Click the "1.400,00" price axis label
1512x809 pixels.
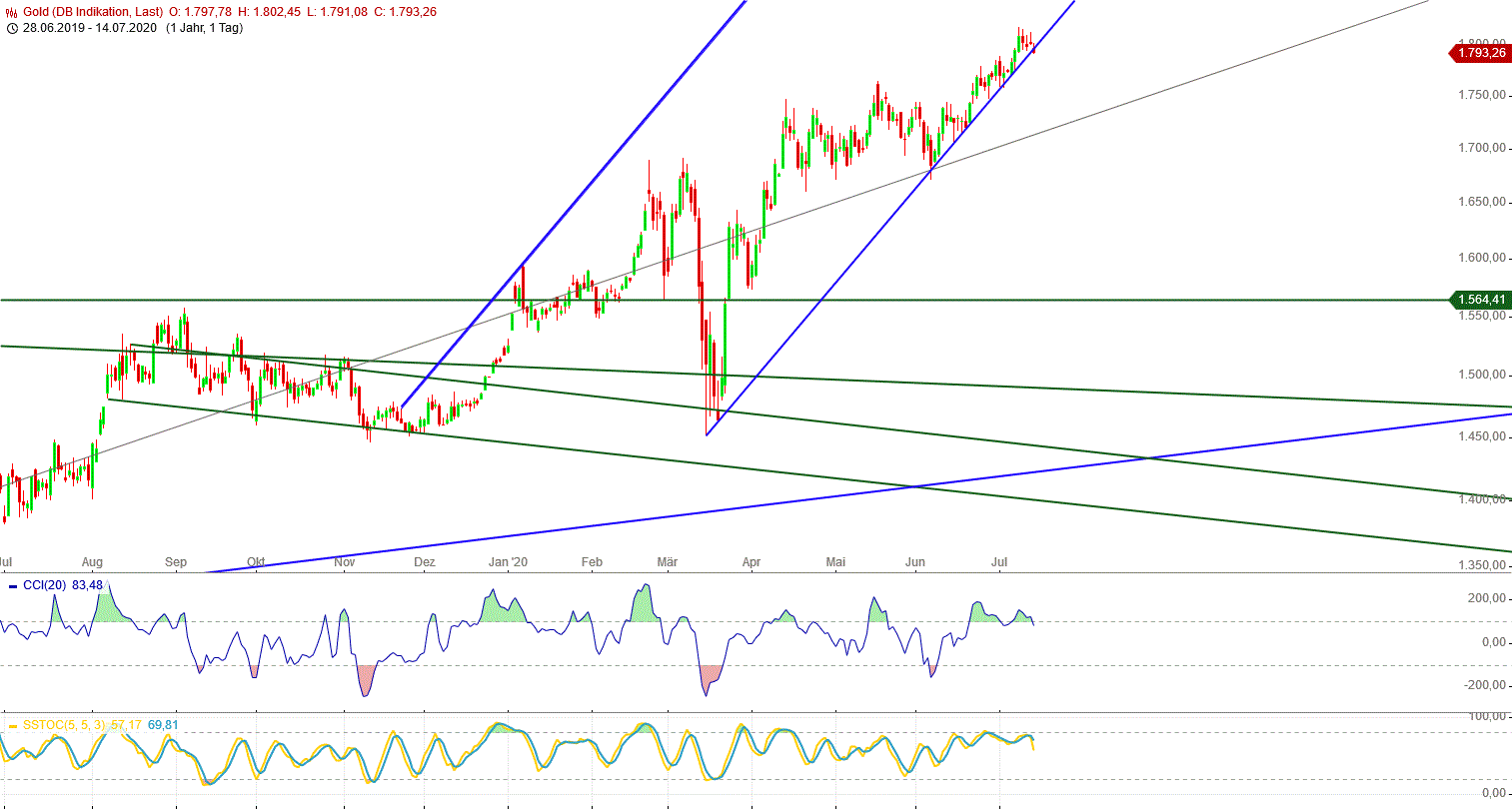coord(1482,499)
